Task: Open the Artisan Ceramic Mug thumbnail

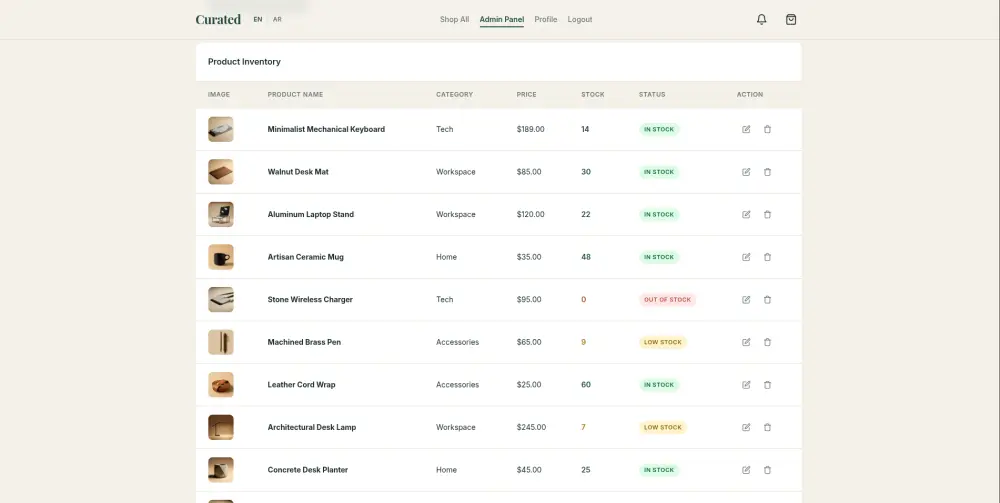Action: pos(221,258)
